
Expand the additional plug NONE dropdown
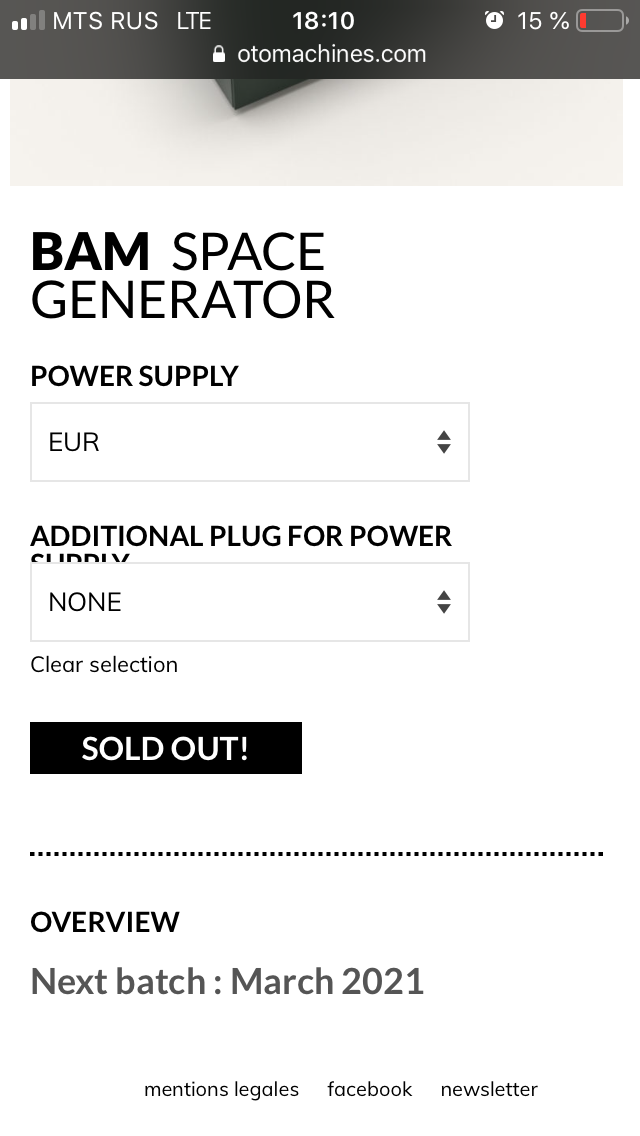click(250, 602)
